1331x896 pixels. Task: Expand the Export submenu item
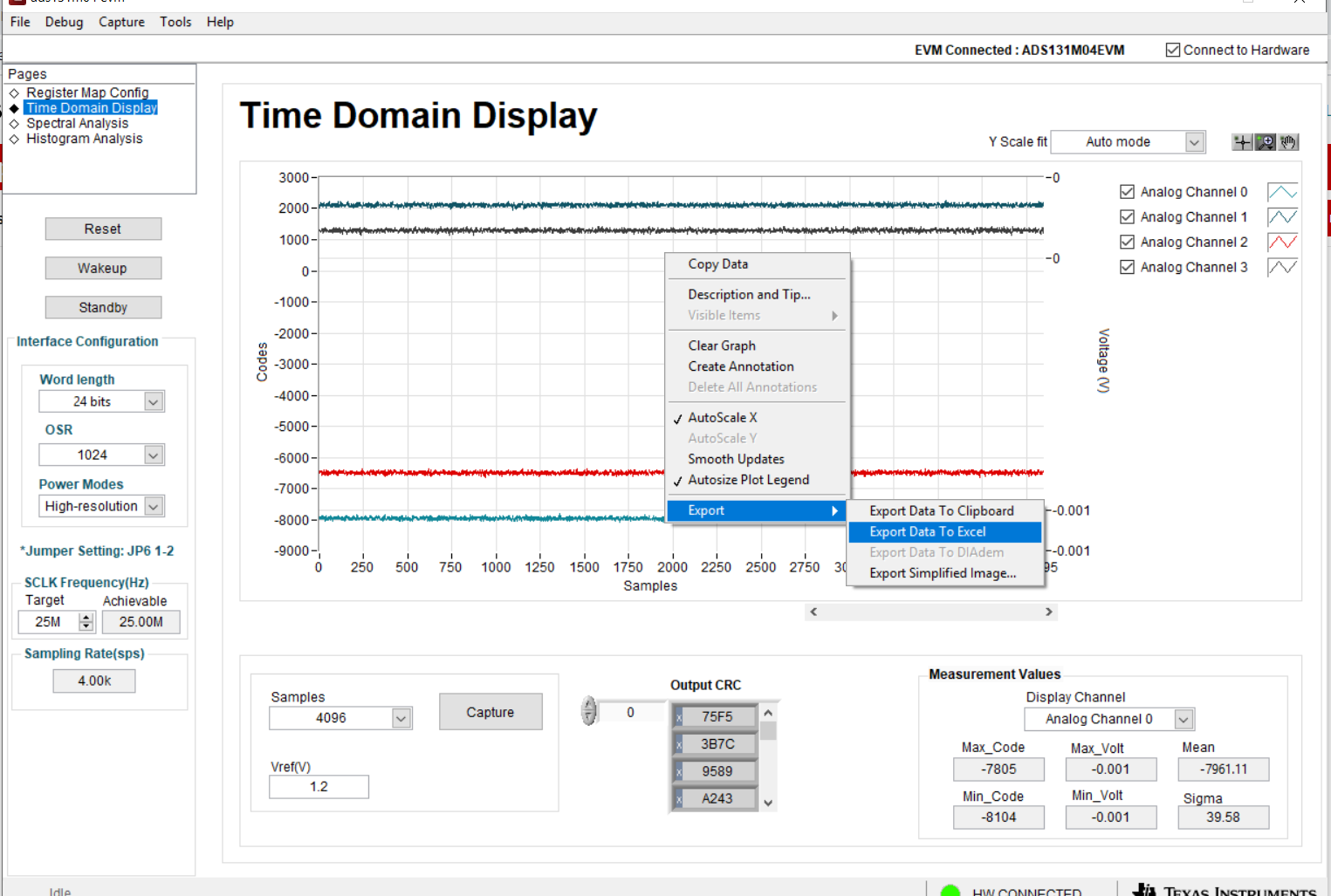coord(758,511)
